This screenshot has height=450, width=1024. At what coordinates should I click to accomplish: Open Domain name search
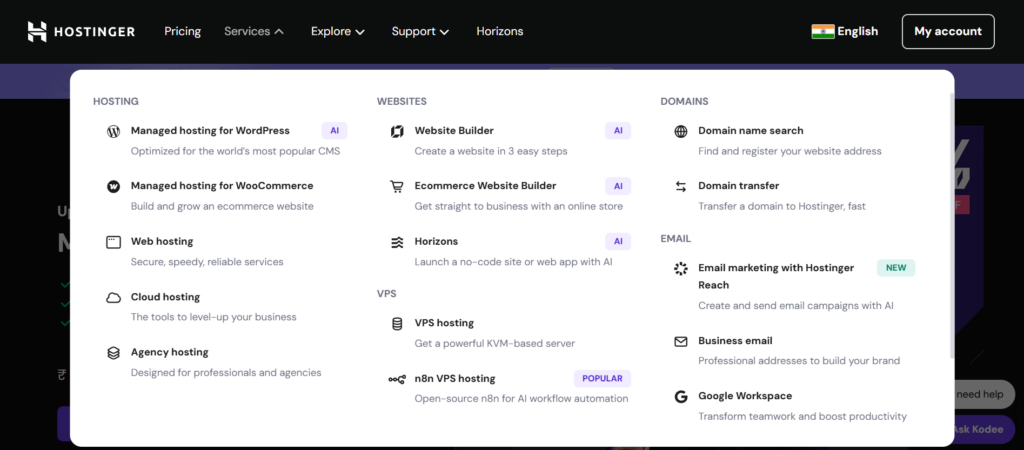click(751, 131)
